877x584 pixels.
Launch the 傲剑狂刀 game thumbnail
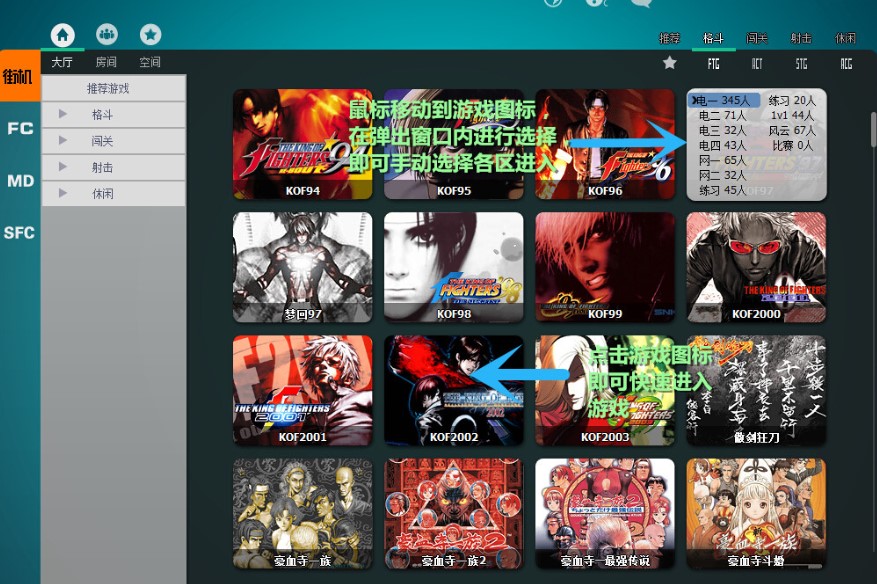(x=756, y=390)
